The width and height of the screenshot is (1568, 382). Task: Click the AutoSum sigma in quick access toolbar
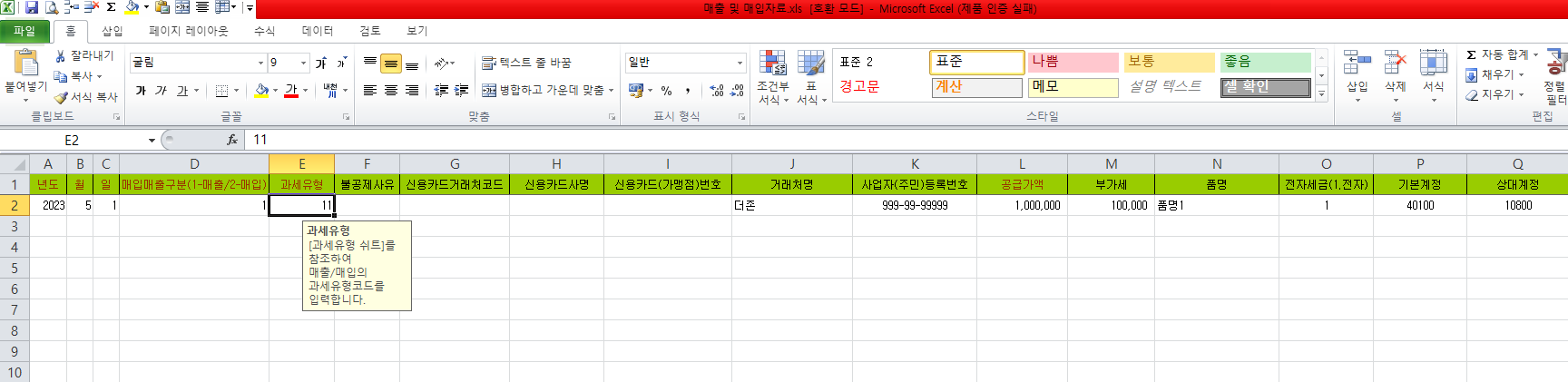(x=111, y=7)
